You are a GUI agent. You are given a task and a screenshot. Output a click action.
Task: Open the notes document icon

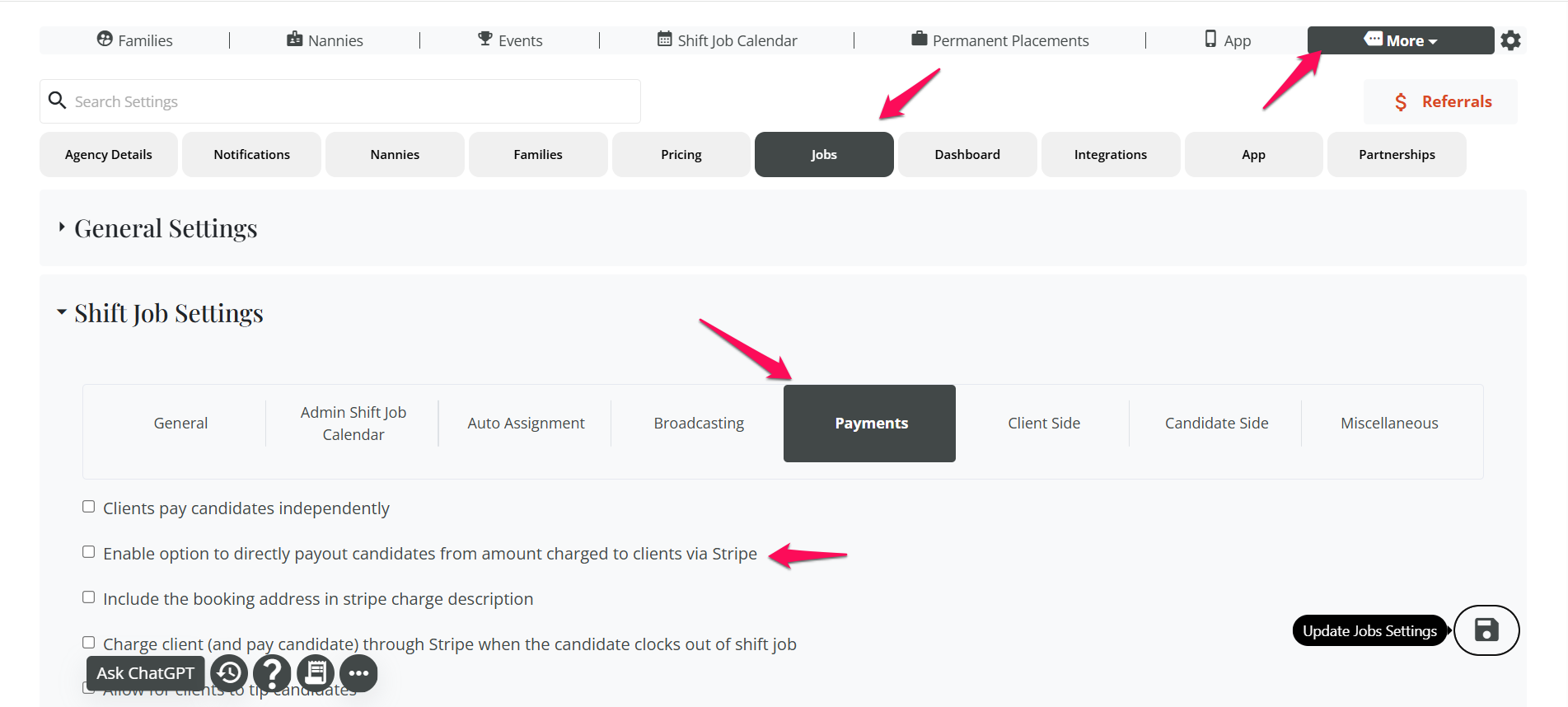[x=316, y=673]
